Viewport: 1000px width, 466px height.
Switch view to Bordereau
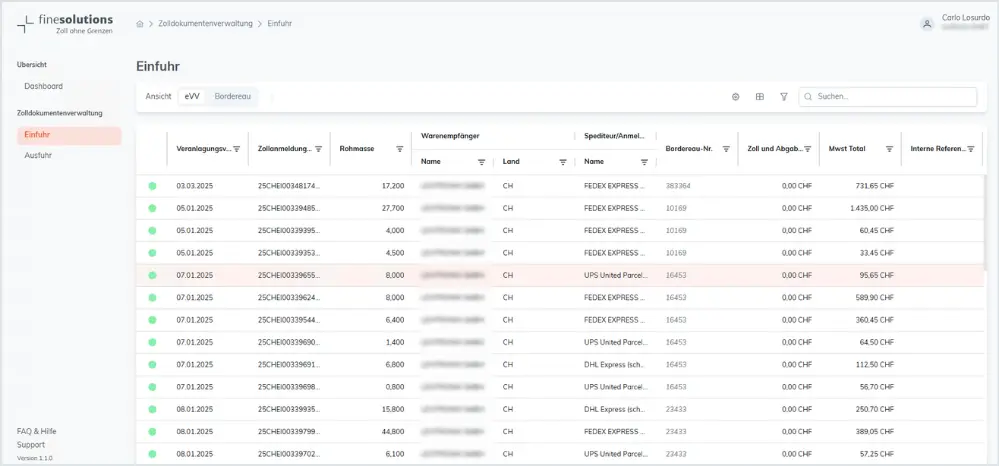click(233, 97)
